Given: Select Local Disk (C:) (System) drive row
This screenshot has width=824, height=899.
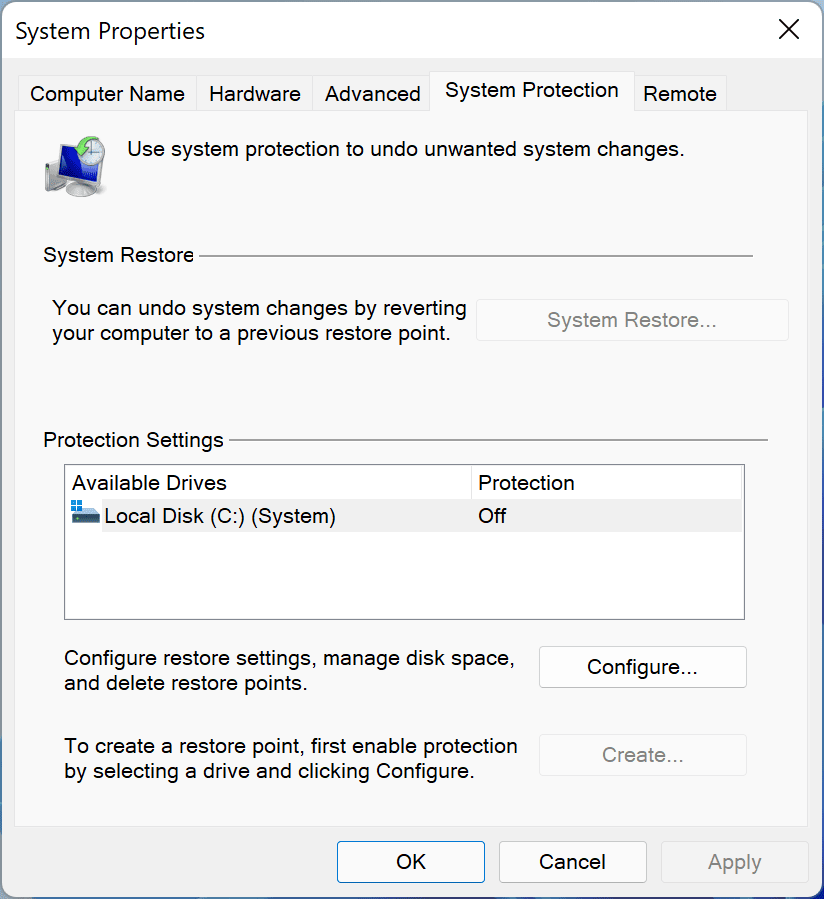Looking at the screenshot, I should tap(405, 515).
